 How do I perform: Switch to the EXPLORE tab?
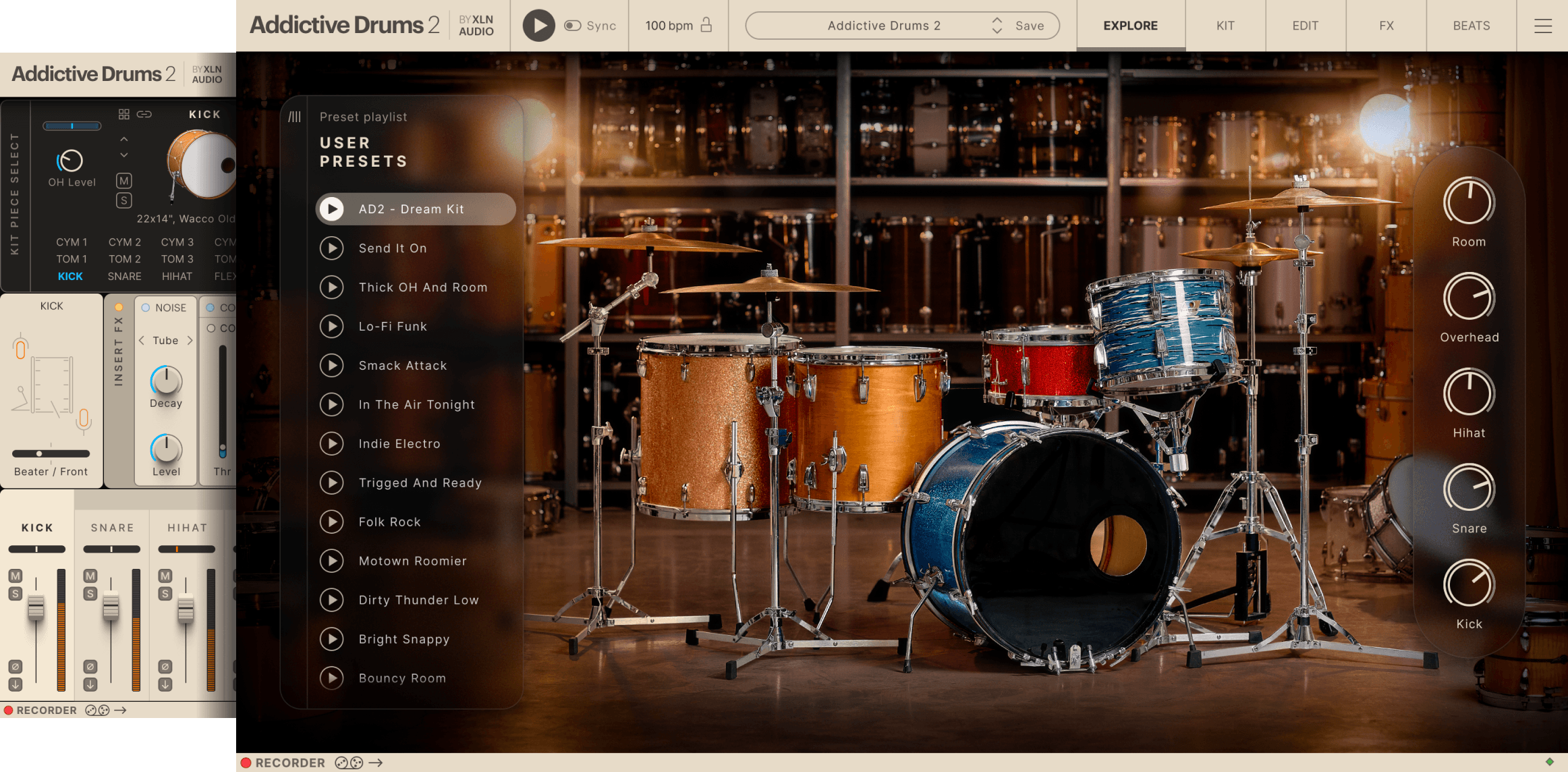tap(1130, 26)
